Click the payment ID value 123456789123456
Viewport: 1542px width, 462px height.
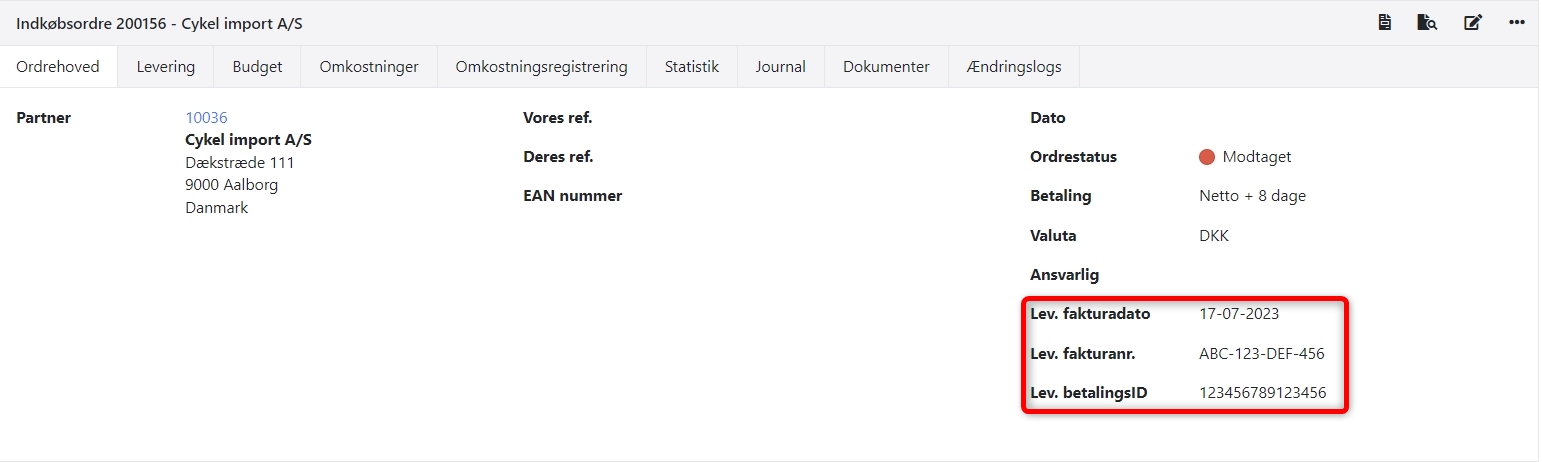pyautogui.click(x=1262, y=393)
